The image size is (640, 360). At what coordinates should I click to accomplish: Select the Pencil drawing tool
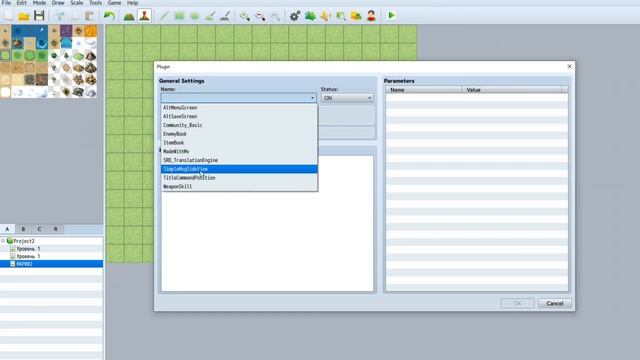point(164,16)
